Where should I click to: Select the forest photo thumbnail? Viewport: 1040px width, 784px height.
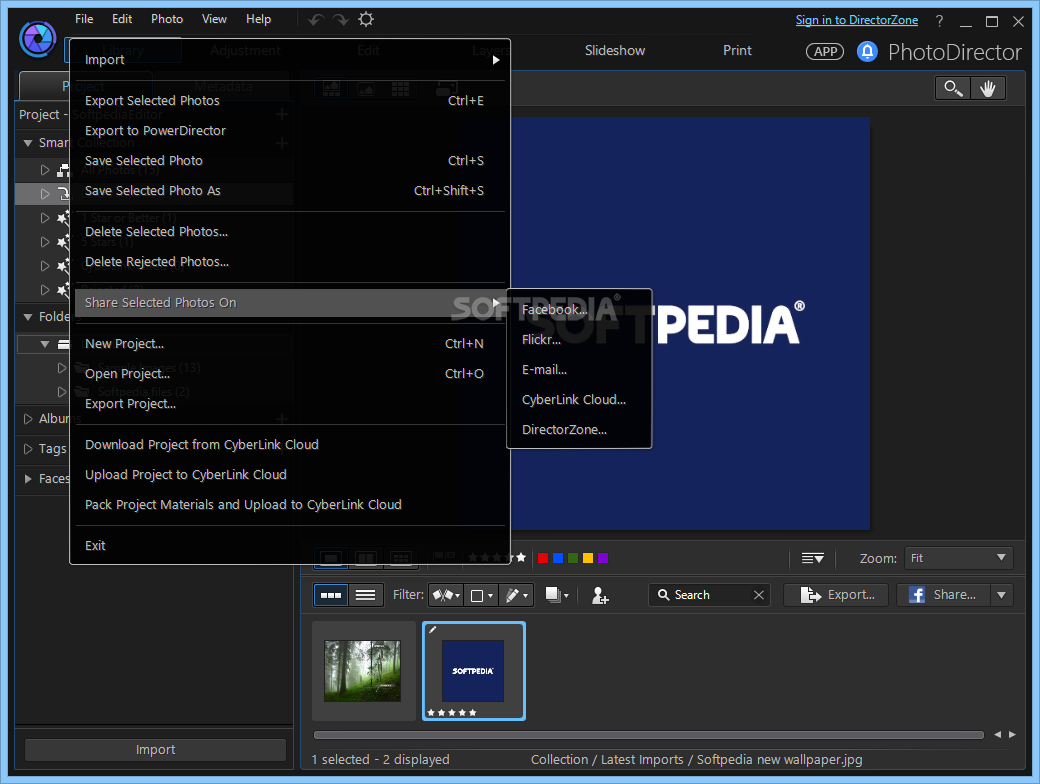pyautogui.click(x=363, y=671)
